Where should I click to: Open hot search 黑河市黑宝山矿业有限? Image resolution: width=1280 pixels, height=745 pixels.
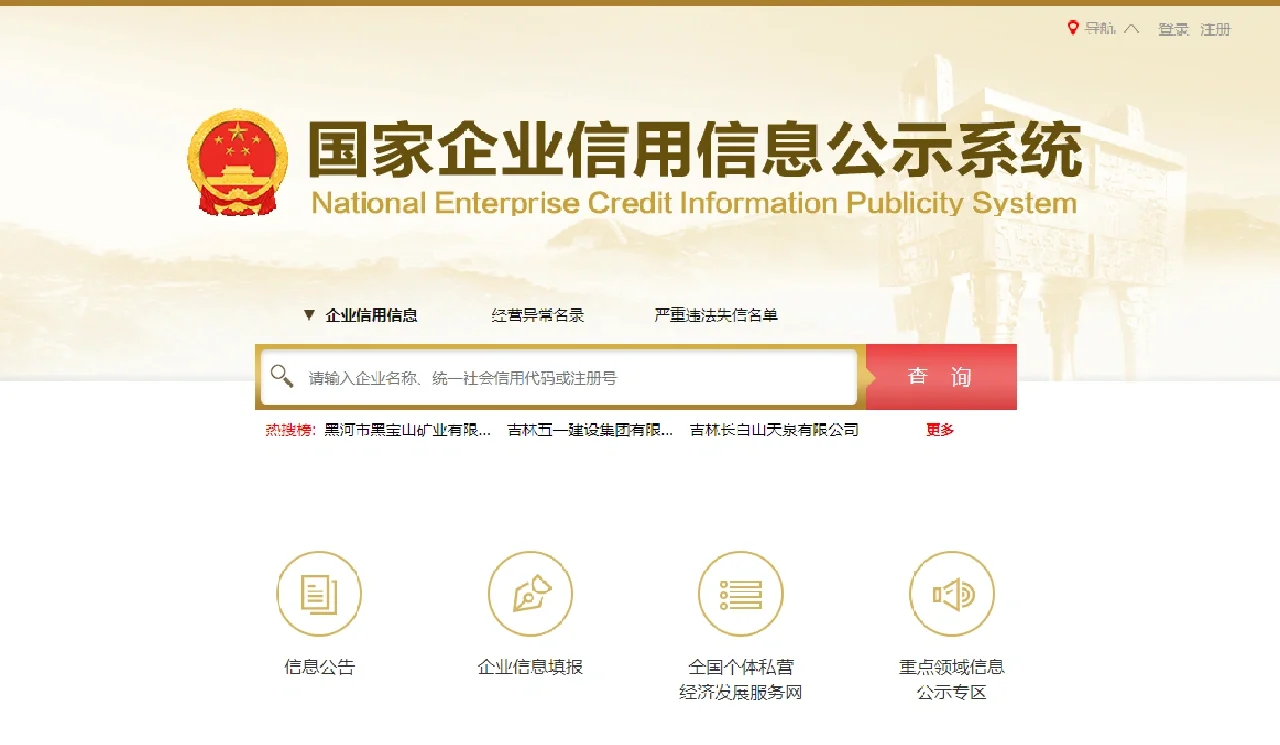click(x=408, y=430)
